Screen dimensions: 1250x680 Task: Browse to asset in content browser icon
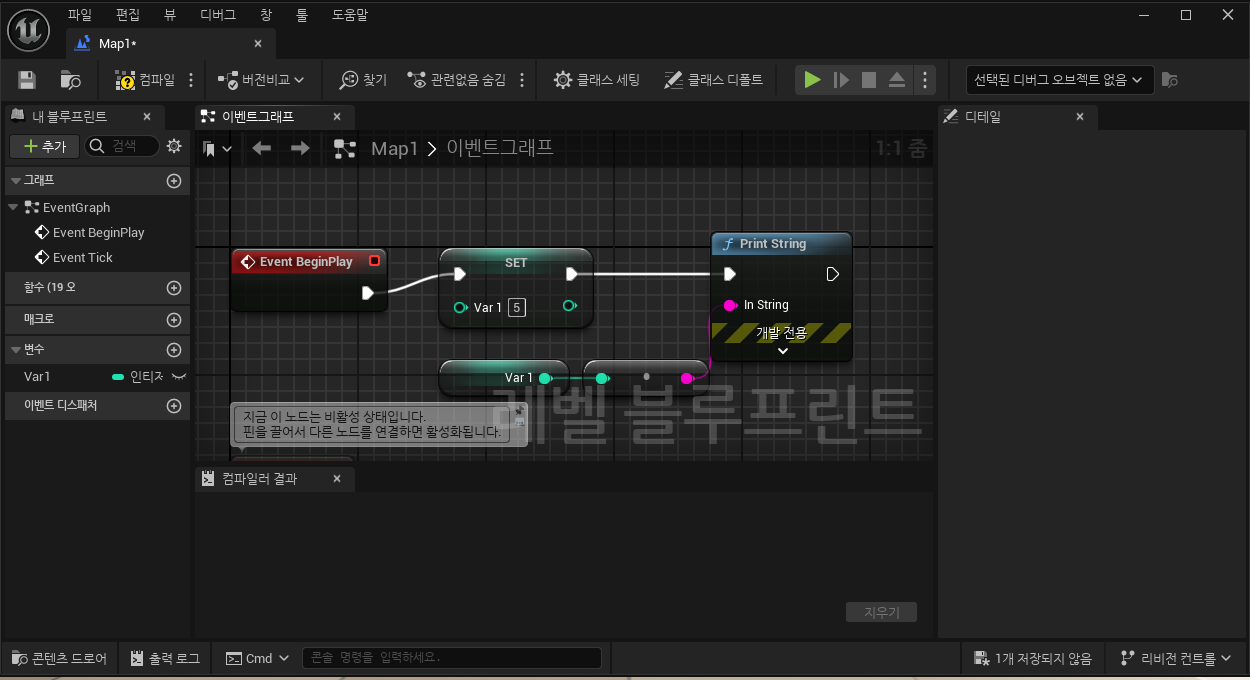[70, 80]
